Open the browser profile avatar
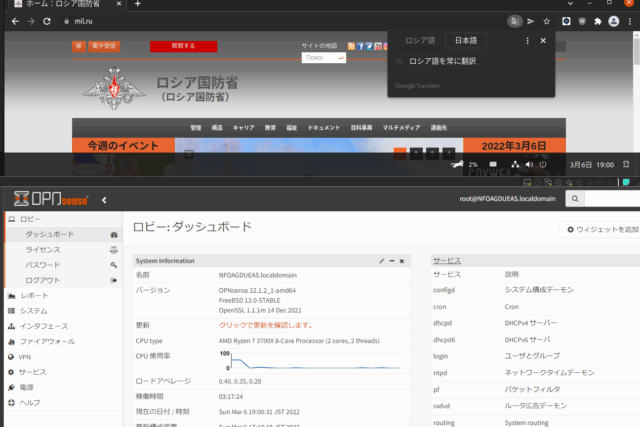 click(613, 21)
